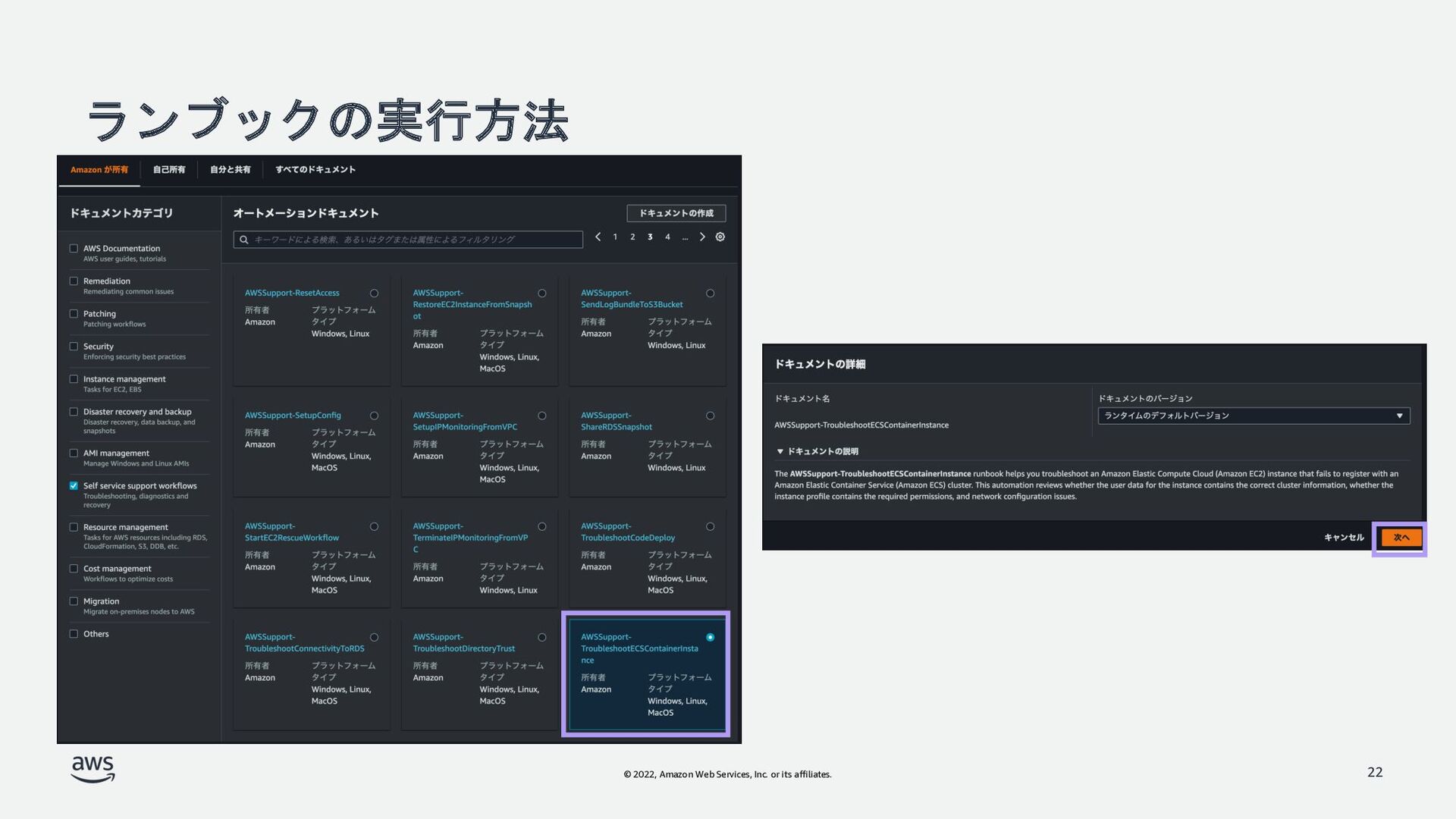Select AWSSupport-SetupConfig radio button

coord(374,416)
